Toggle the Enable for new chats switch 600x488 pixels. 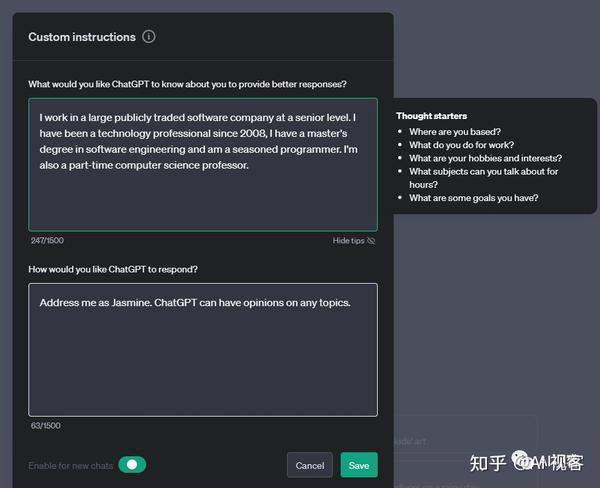pos(132,465)
